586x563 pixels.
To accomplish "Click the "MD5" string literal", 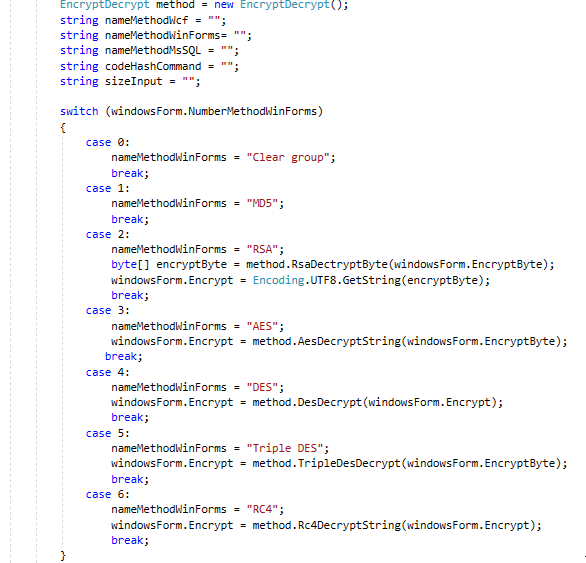I will pos(262,203).
